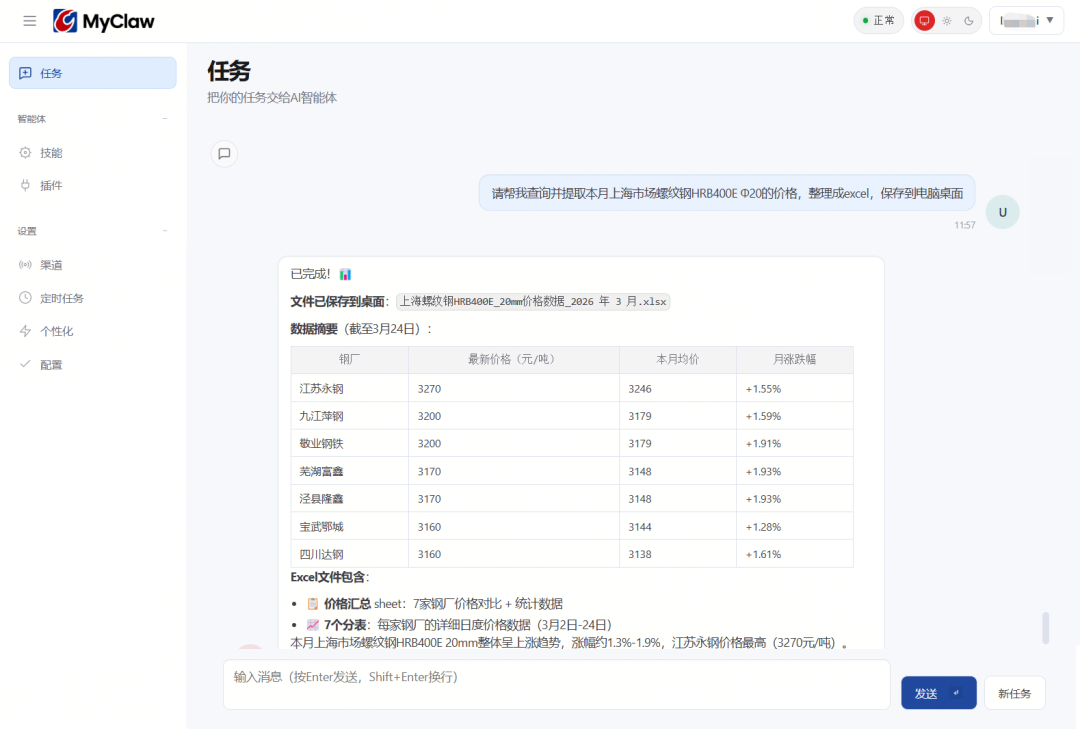Select the 九江萍钢 table cell
Viewport: 1080px width, 729px height.
(x=350, y=416)
